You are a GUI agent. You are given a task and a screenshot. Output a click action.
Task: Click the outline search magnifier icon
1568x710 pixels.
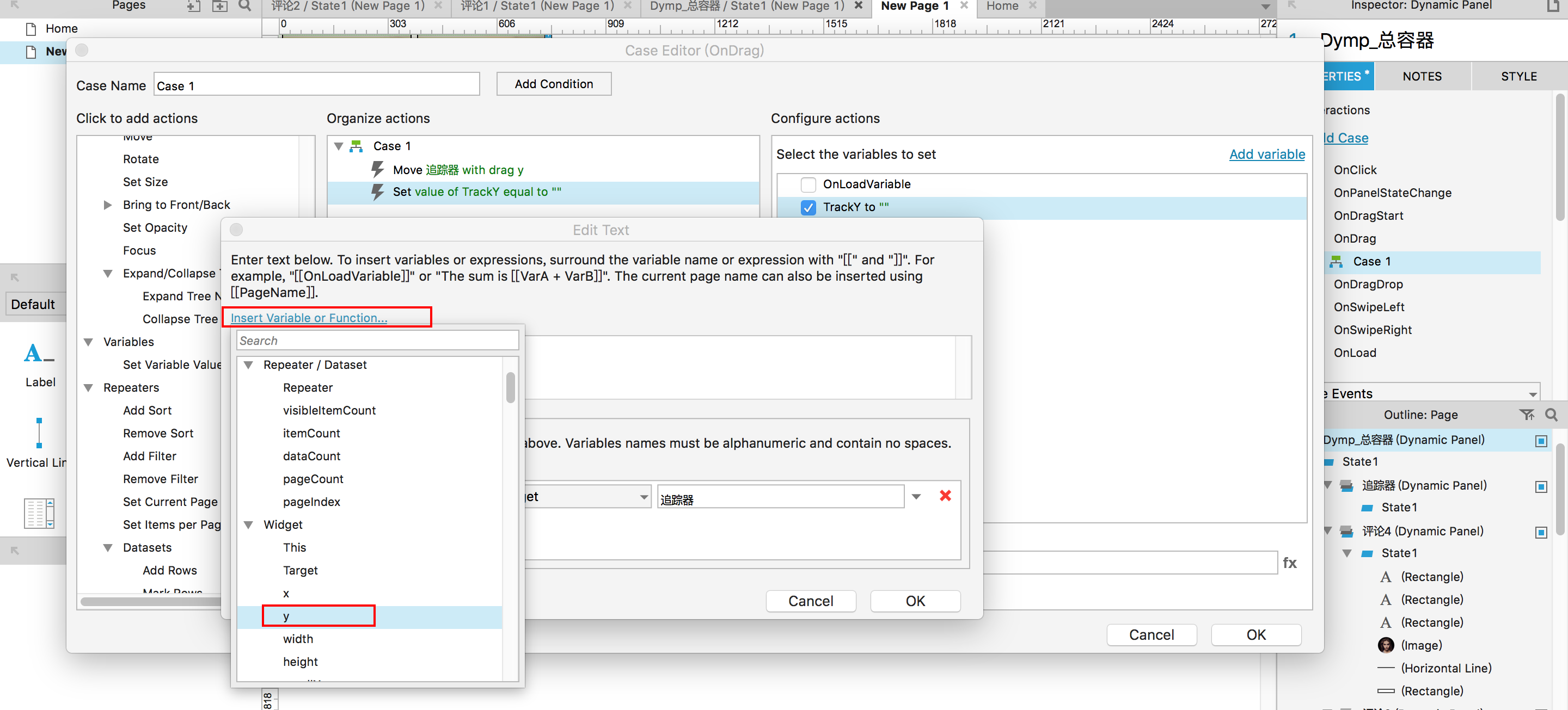1551,415
